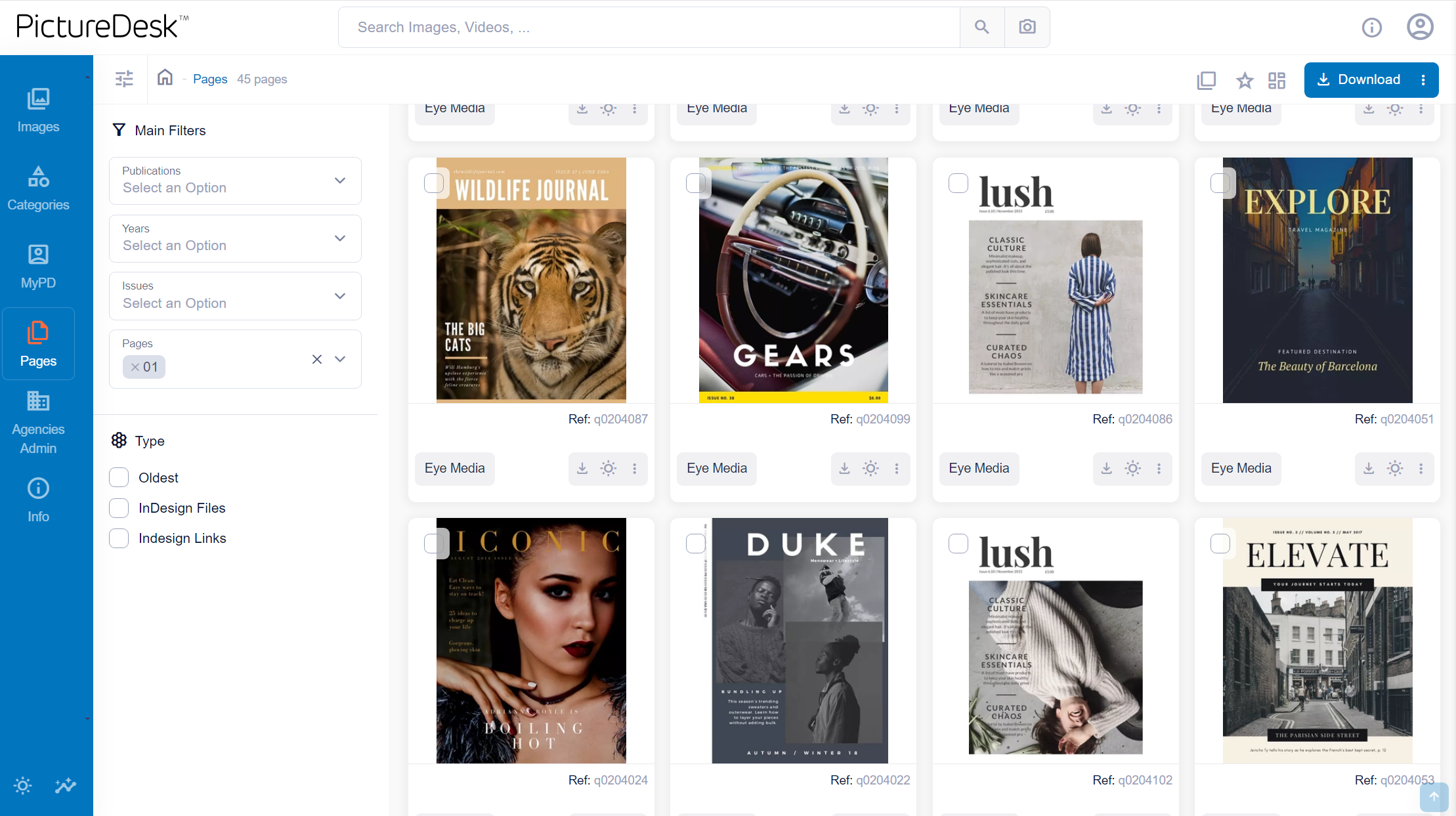Screen dimensions: 1456x816
Task: Check the InDesign Files option
Action: point(119,507)
